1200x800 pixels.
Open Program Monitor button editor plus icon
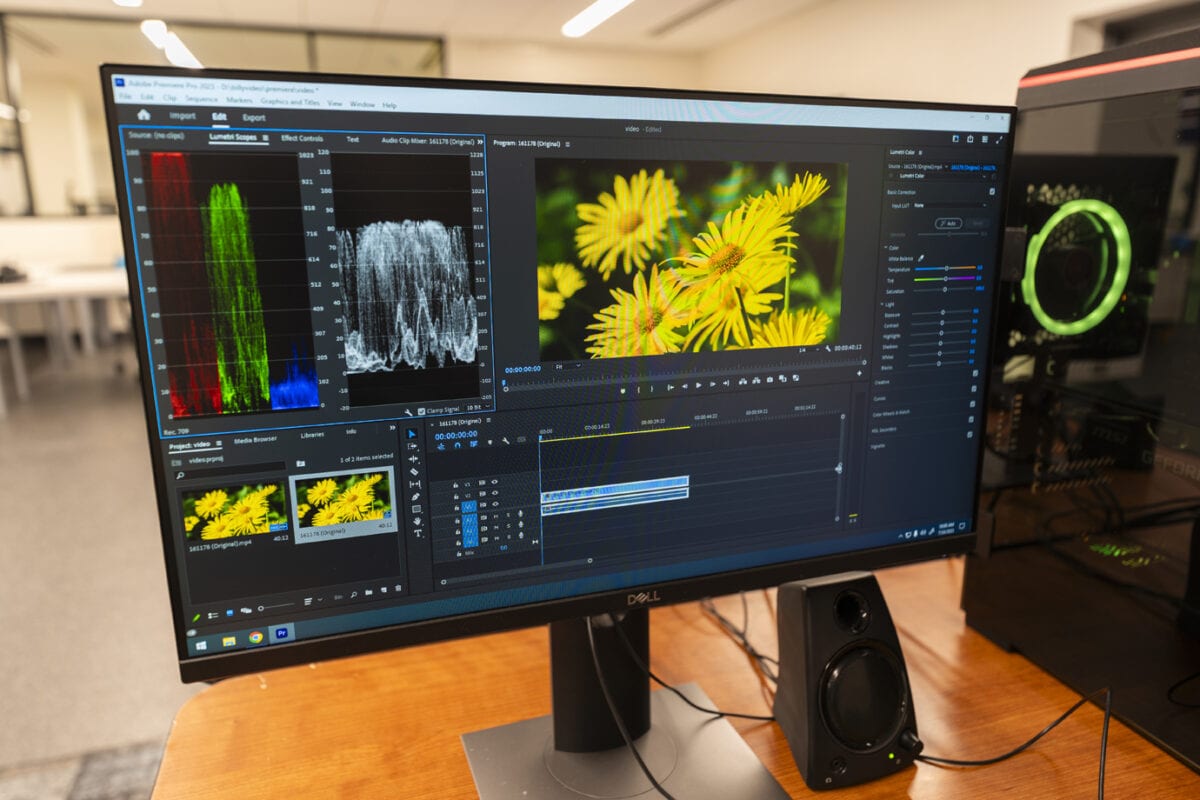pos(859,373)
